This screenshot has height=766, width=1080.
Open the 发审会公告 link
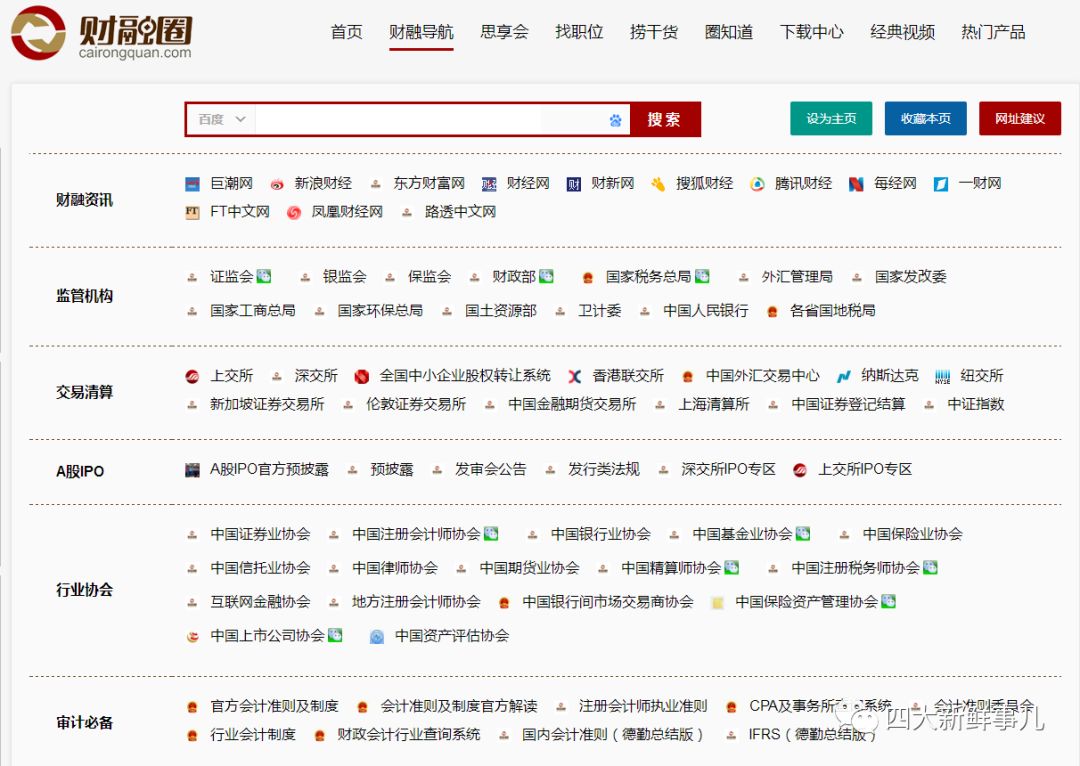click(x=490, y=469)
